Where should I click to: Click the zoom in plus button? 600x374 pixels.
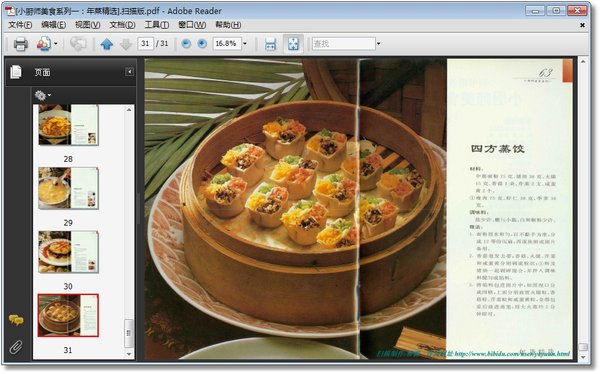[x=202, y=44]
